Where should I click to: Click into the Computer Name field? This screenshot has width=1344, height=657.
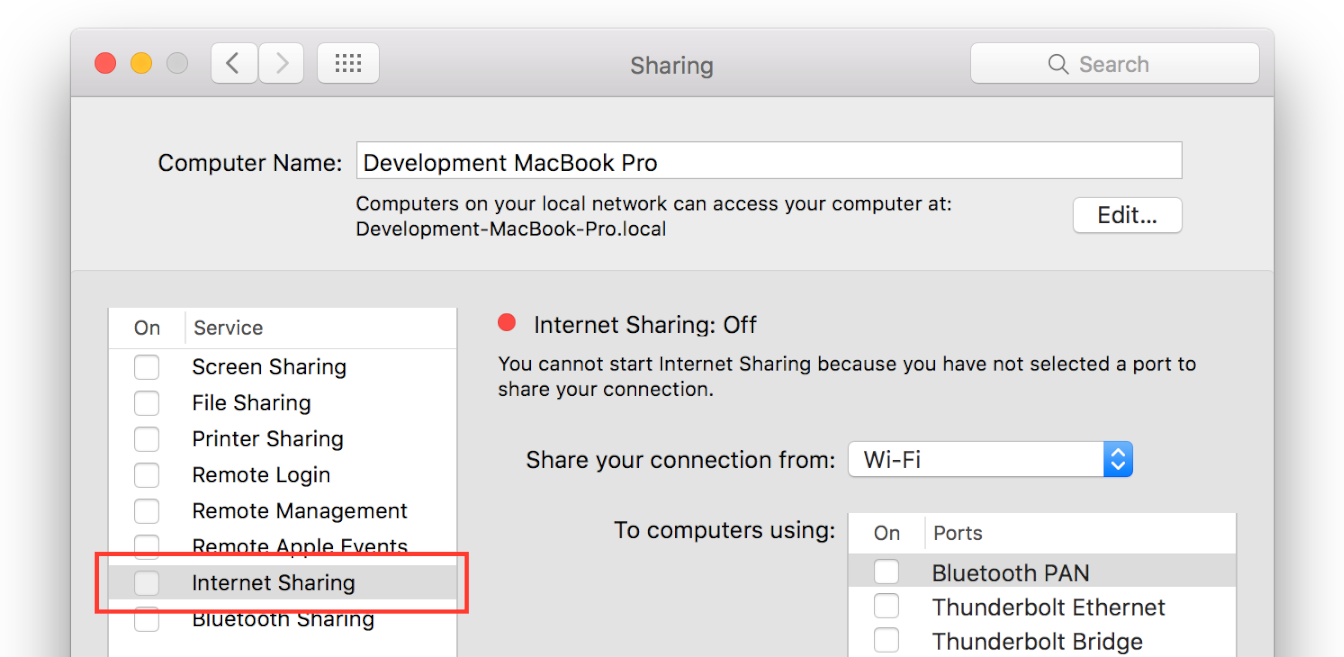(x=768, y=162)
